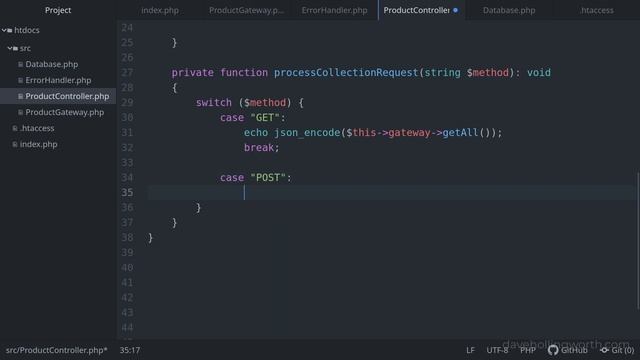This screenshot has width=640, height=360.
Task: Open the Git (0) panel
Action: point(617,350)
